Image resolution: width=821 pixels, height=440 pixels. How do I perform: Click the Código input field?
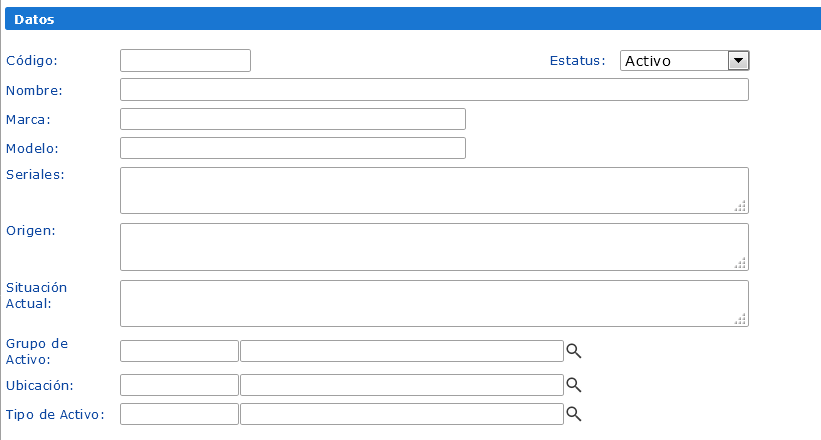pos(185,61)
